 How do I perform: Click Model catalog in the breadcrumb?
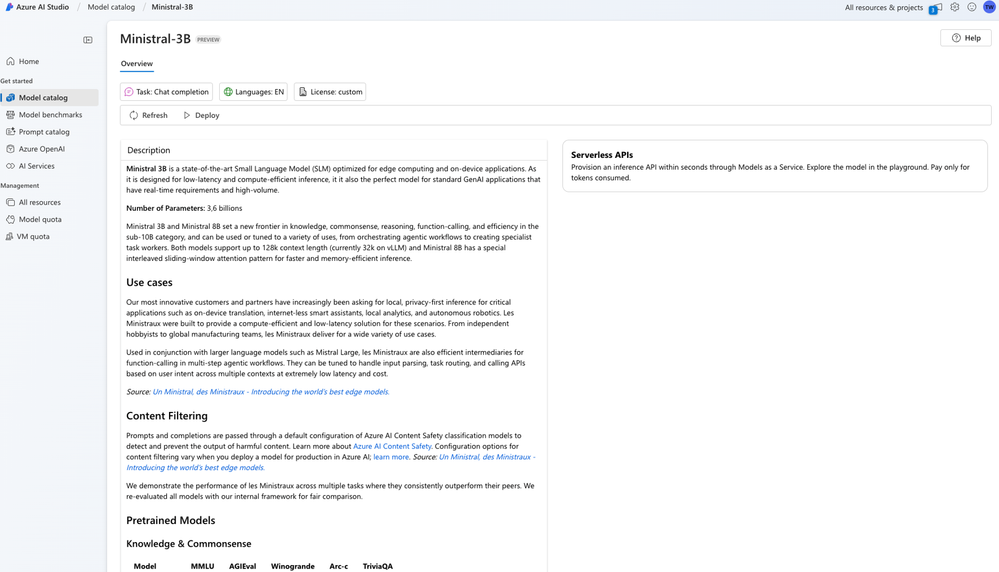(x=111, y=7)
